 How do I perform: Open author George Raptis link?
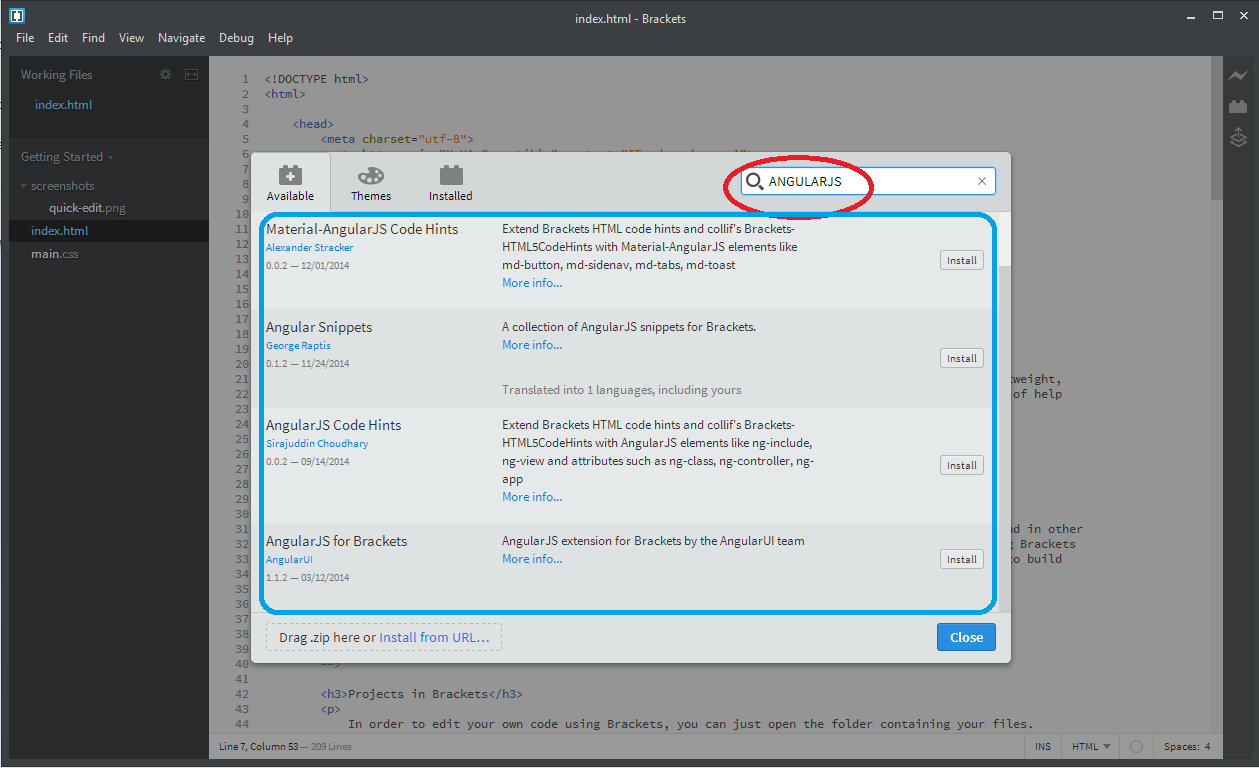[298, 345]
